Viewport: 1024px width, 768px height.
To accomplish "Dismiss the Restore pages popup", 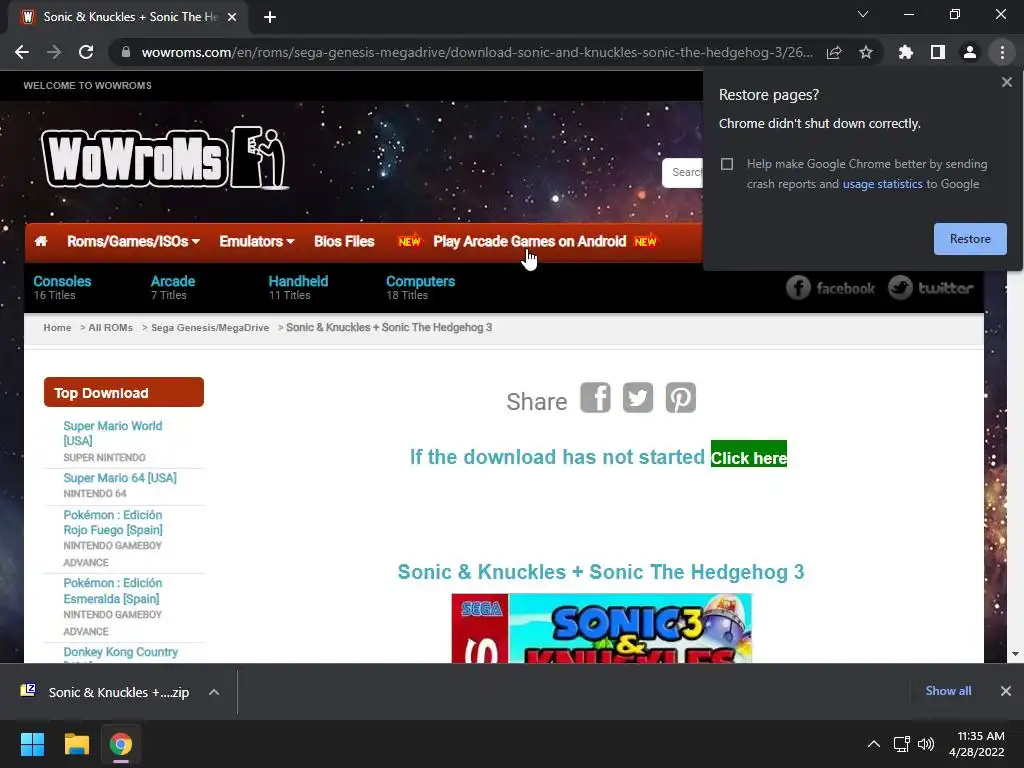I will pos(1006,82).
